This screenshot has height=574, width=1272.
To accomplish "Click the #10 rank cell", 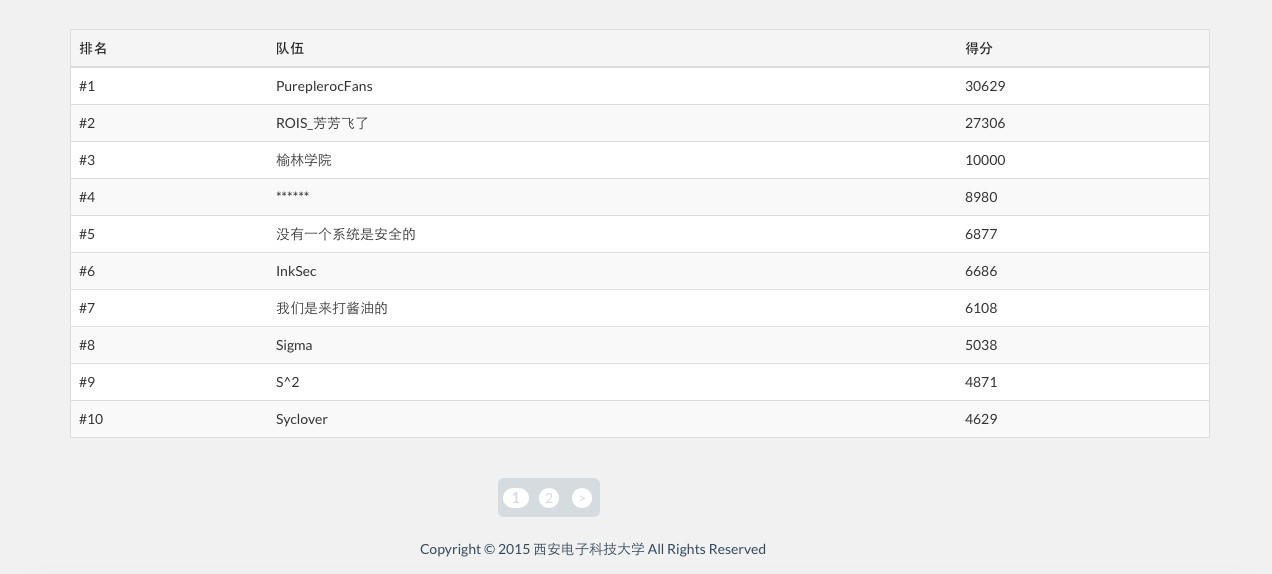I will (x=91, y=419).
